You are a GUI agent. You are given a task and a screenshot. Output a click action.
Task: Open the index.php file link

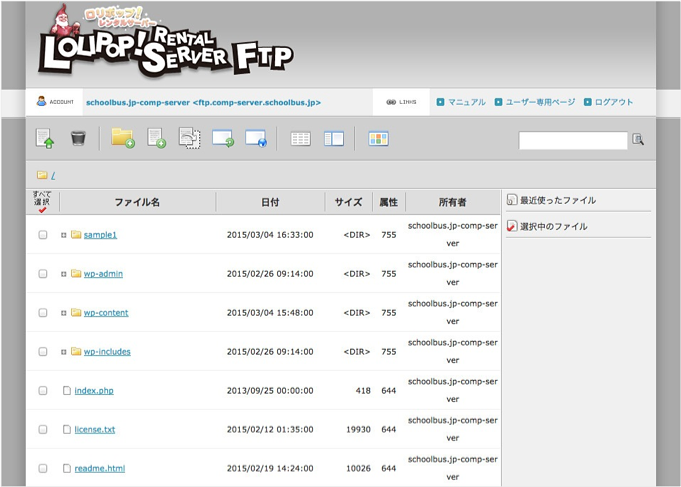[x=94, y=391]
